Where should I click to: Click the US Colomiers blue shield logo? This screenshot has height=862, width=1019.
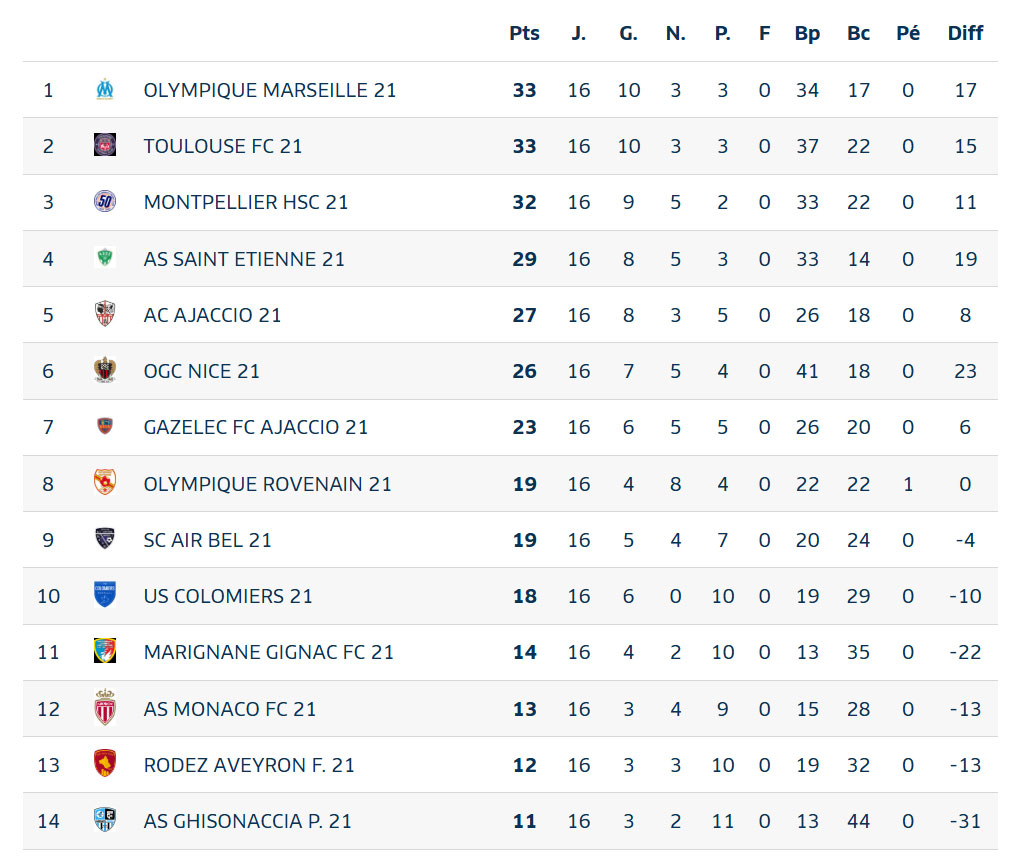105,595
